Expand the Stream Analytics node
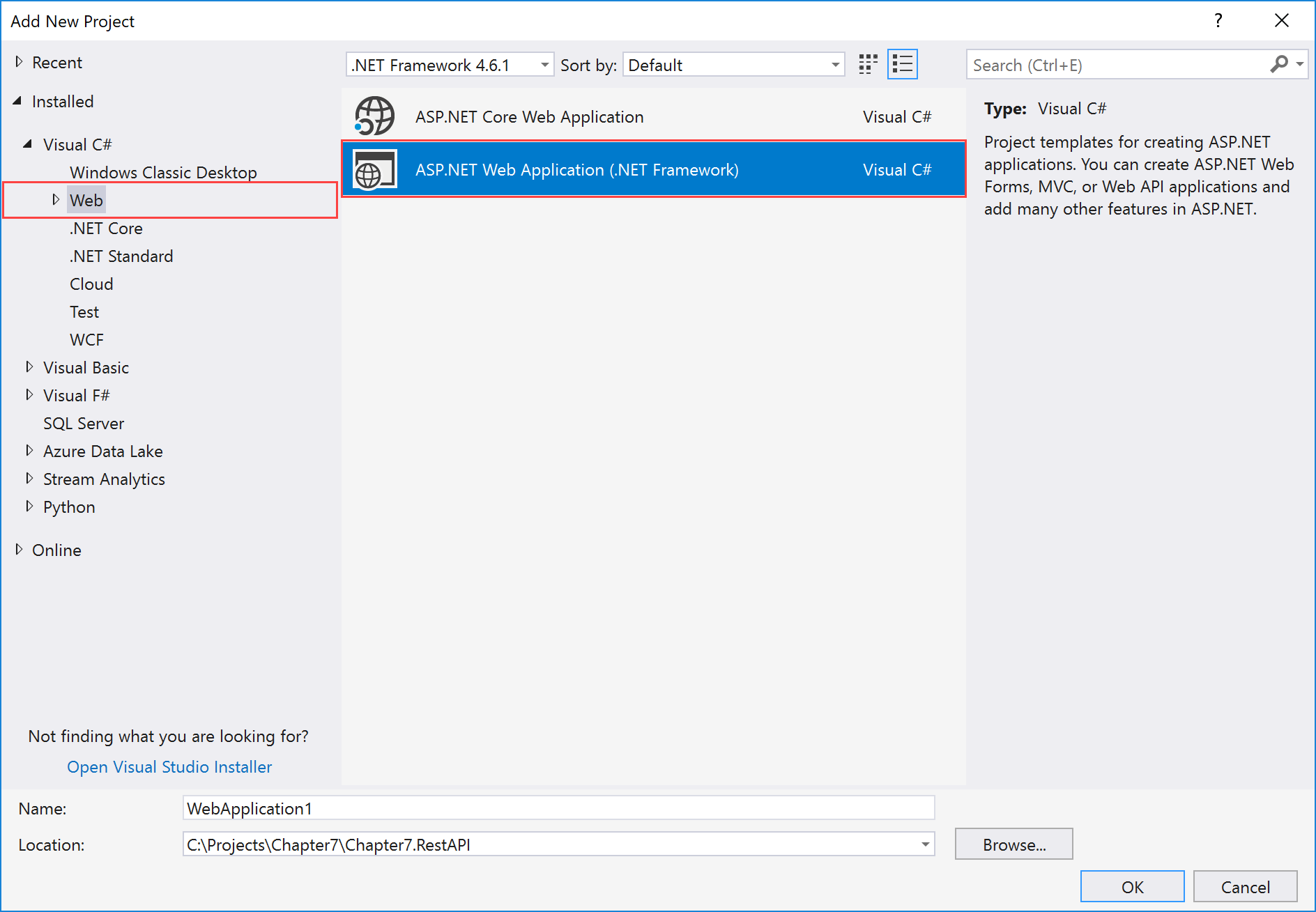1316x912 pixels. (29, 478)
